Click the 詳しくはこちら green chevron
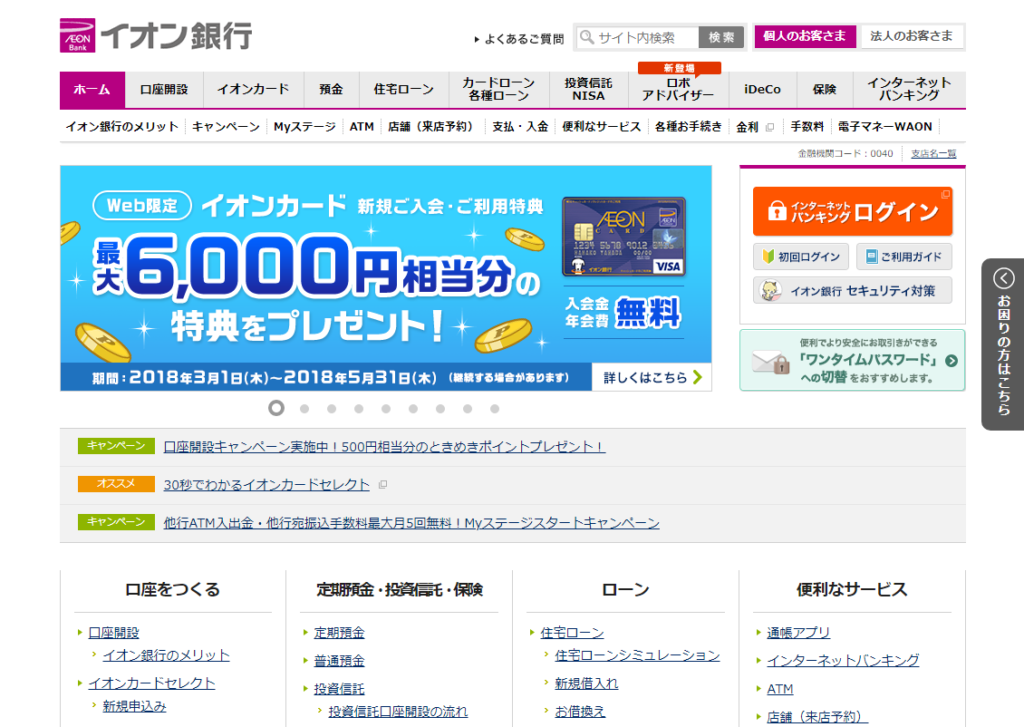1024x727 pixels. (697, 378)
